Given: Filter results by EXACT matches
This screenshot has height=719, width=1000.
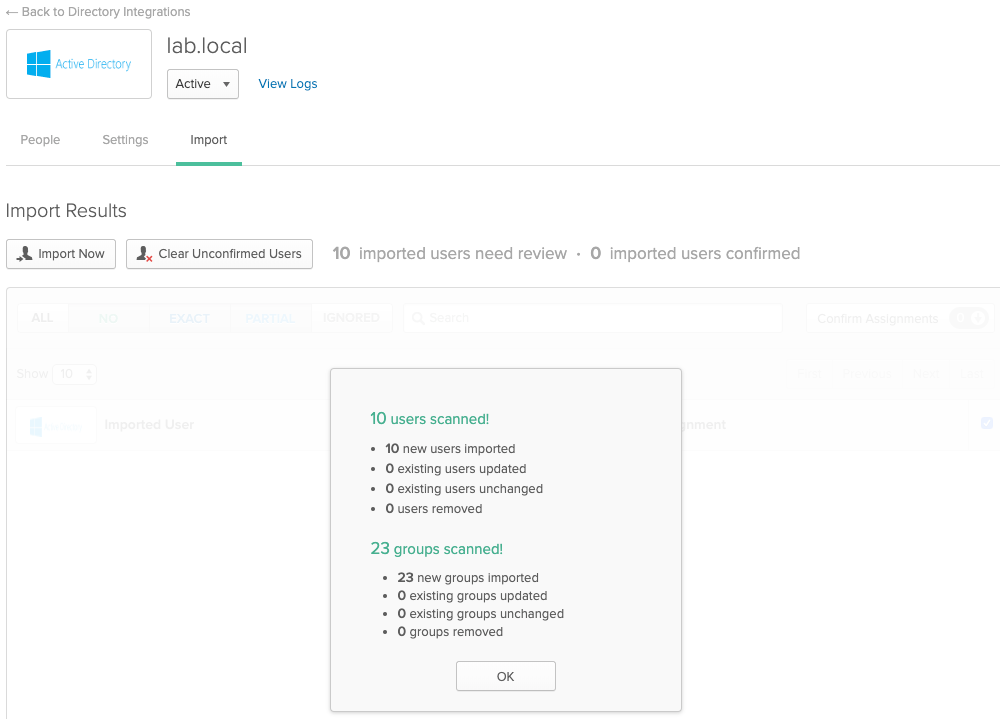Looking at the screenshot, I should coord(189,318).
